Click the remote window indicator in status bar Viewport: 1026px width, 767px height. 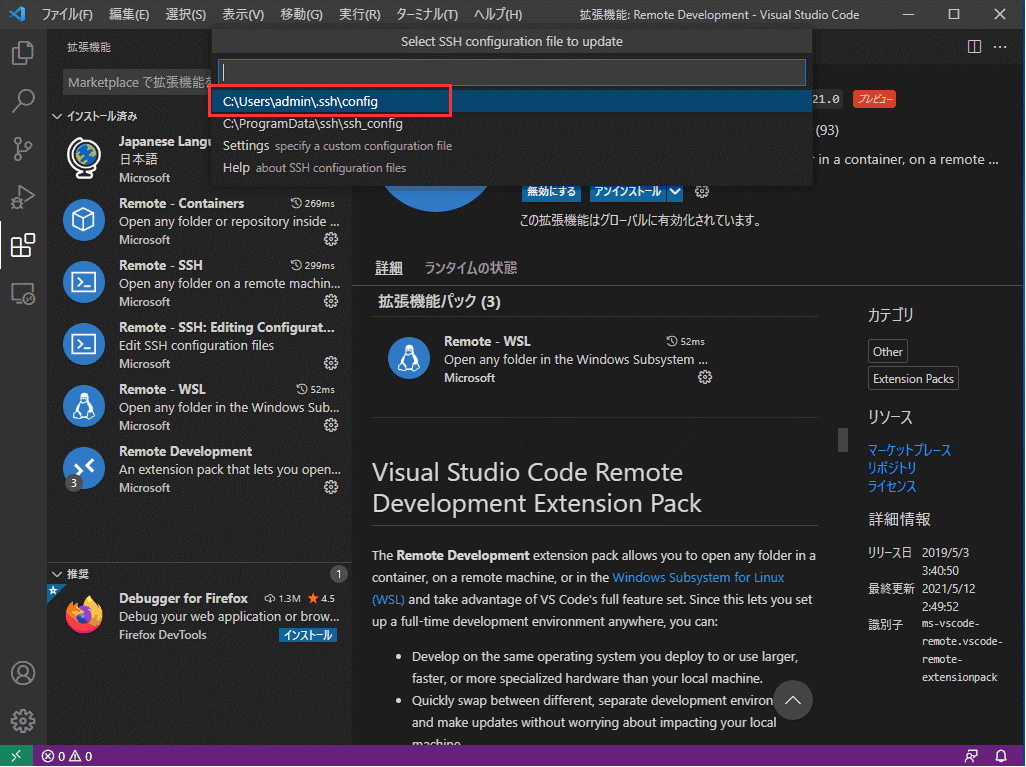pos(16,756)
